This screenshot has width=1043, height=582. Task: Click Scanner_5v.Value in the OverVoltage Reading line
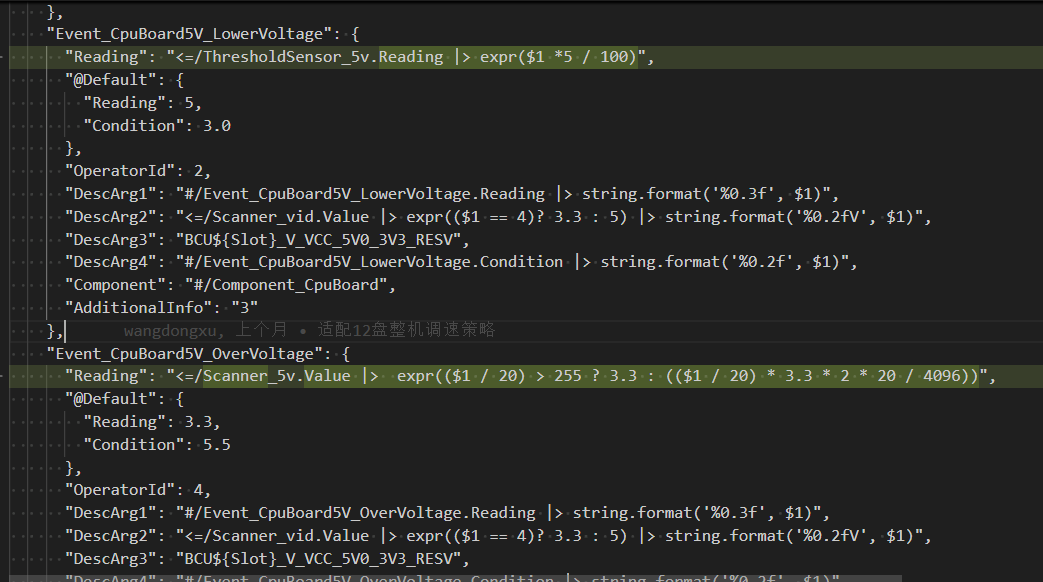coord(276,376)
